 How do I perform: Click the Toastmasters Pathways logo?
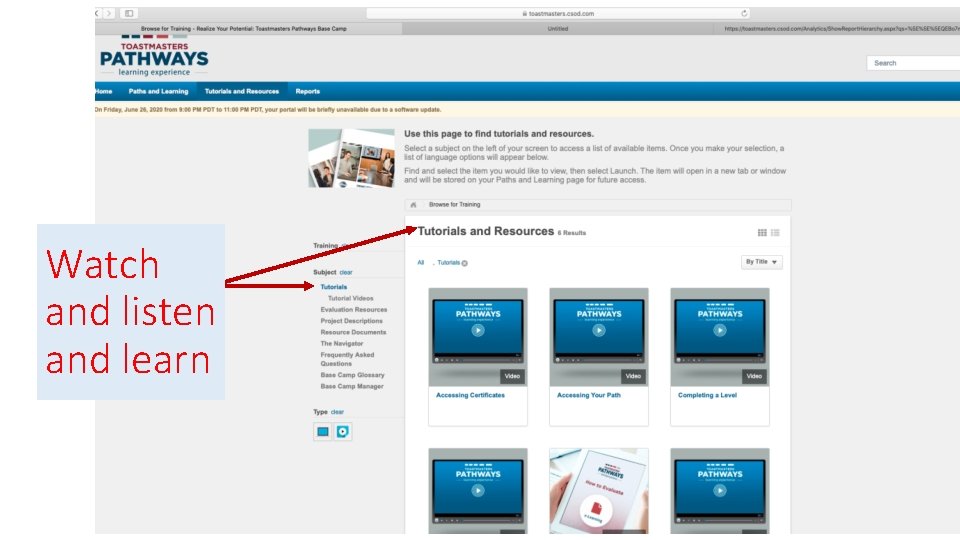click(154, 57)
